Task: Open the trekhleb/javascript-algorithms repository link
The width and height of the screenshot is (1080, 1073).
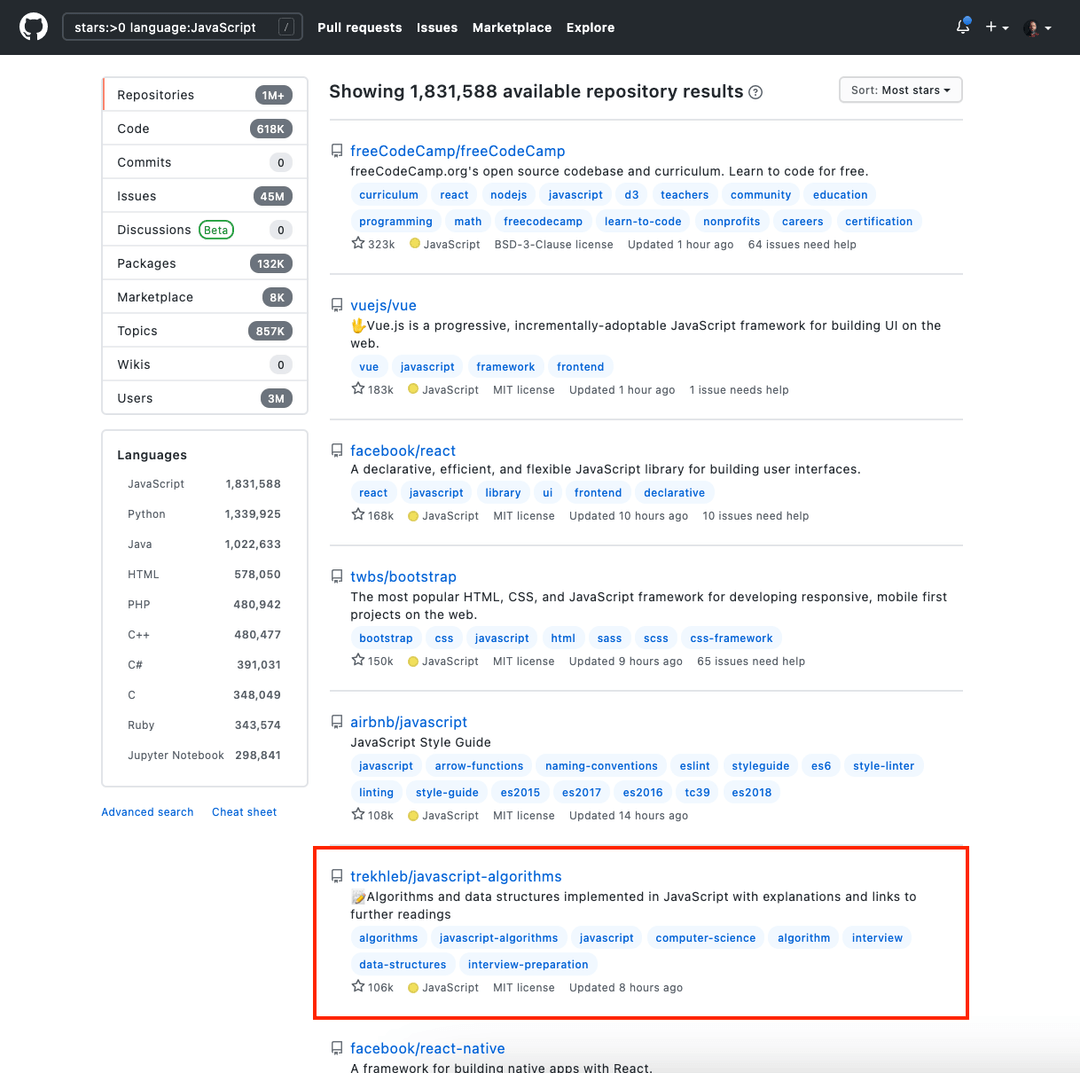Action: tap(455, 876)
